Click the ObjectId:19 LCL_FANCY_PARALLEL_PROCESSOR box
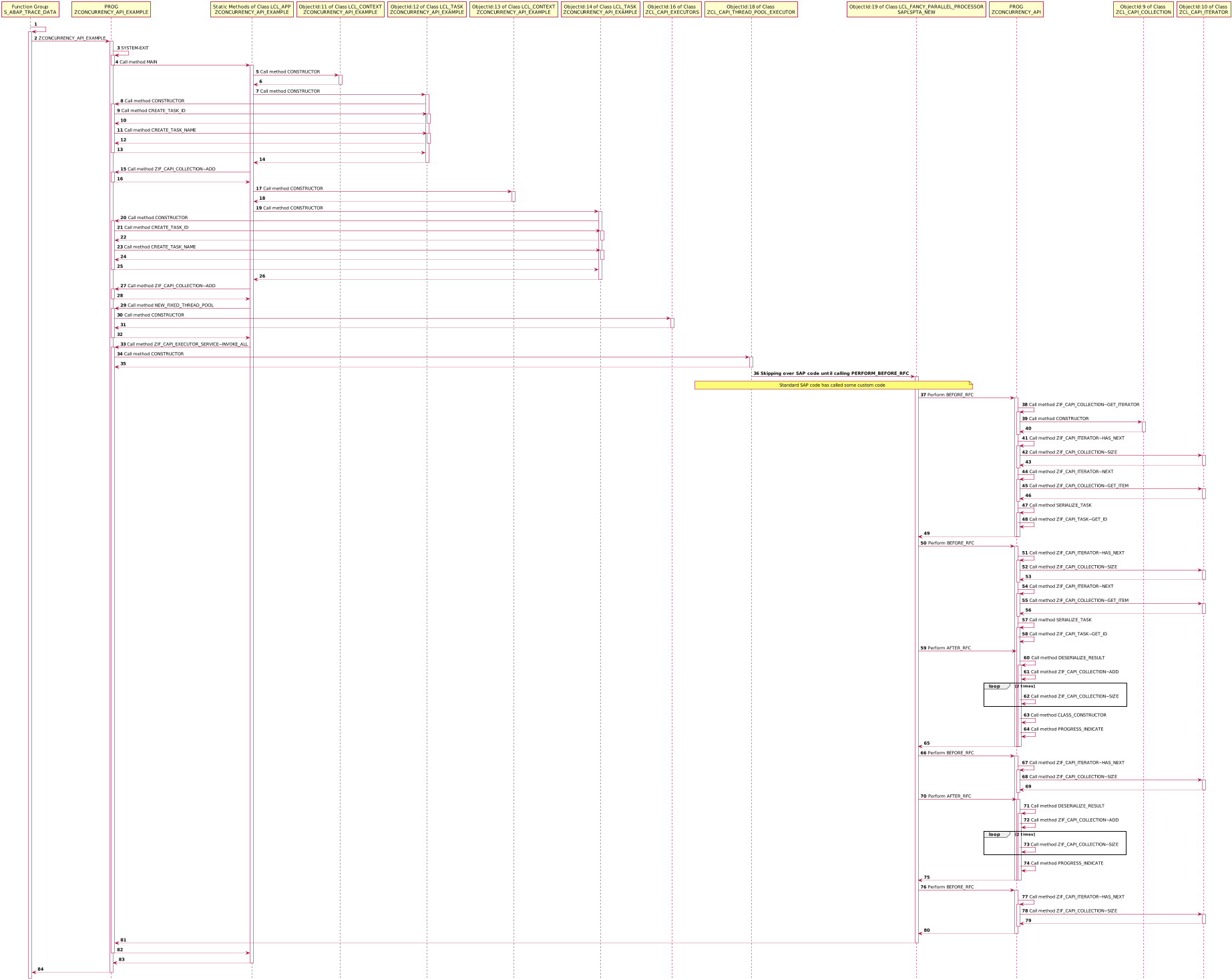This screenshot has width=1232, height=980. click(x=916, y=9)
